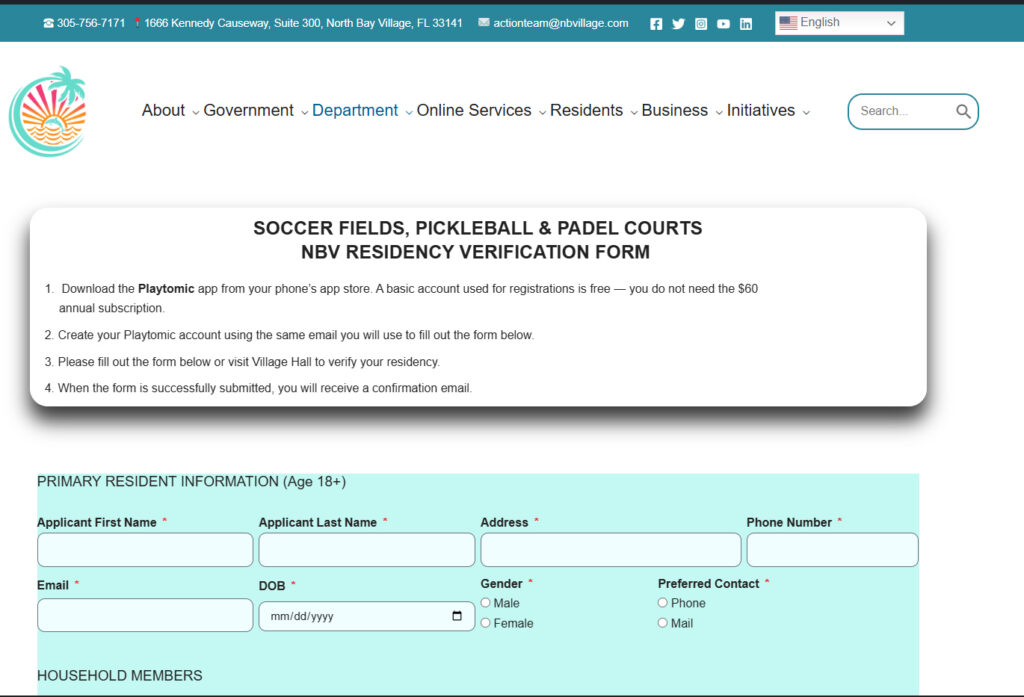The height and width of the screenshot is (697, 1024).
Task: Click the Applicant Last Name field
Action: pyautogui.click(x=366, y=549)
